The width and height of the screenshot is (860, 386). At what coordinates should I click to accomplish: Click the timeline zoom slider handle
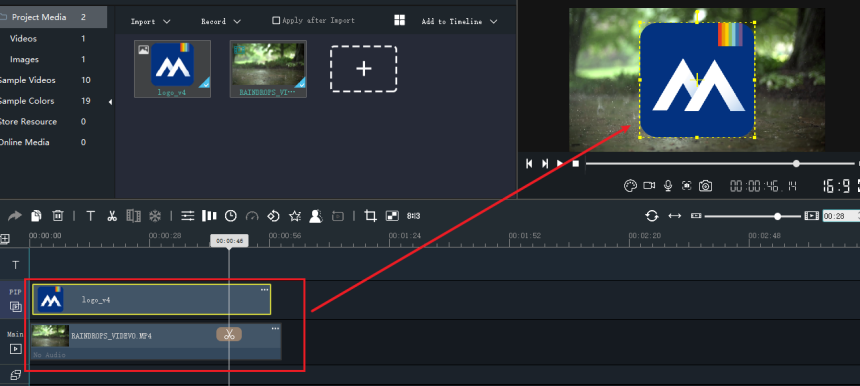point(777,216)
